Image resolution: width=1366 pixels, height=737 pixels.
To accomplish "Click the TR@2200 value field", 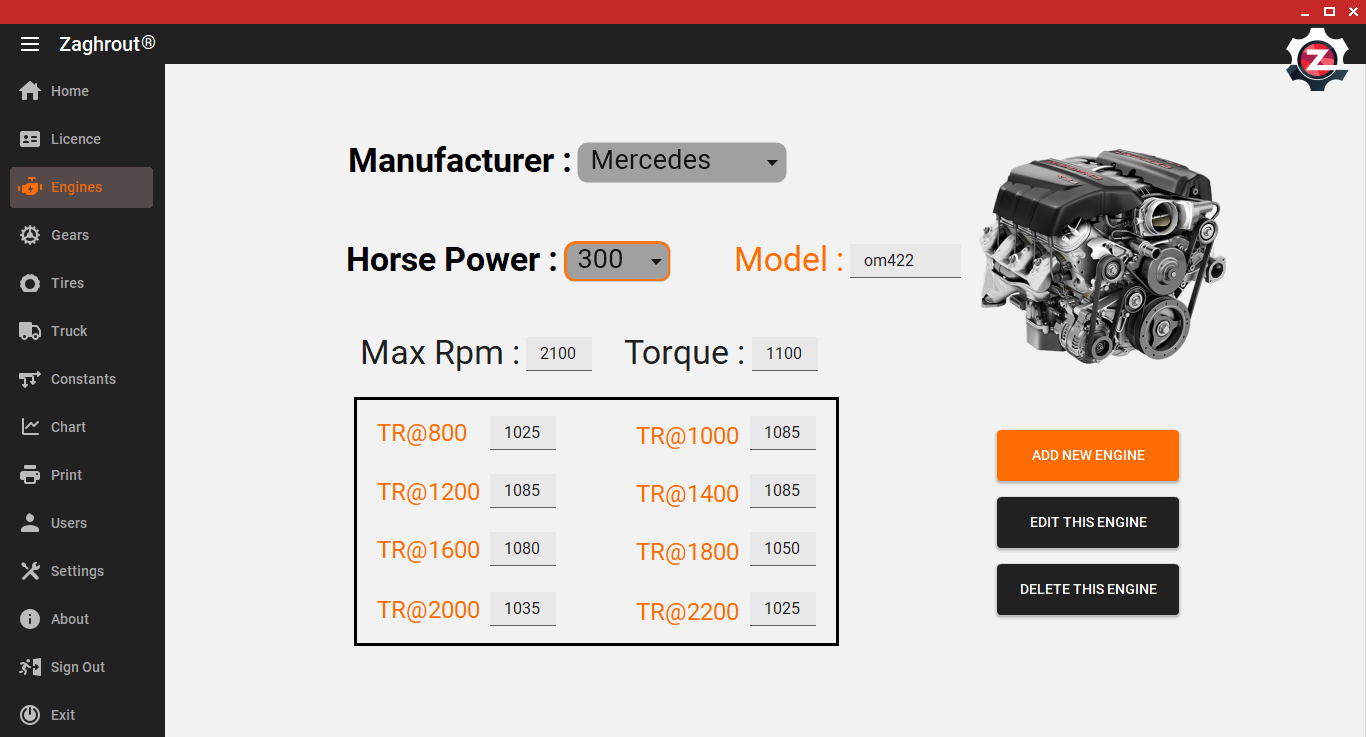I will pos(782,609).
